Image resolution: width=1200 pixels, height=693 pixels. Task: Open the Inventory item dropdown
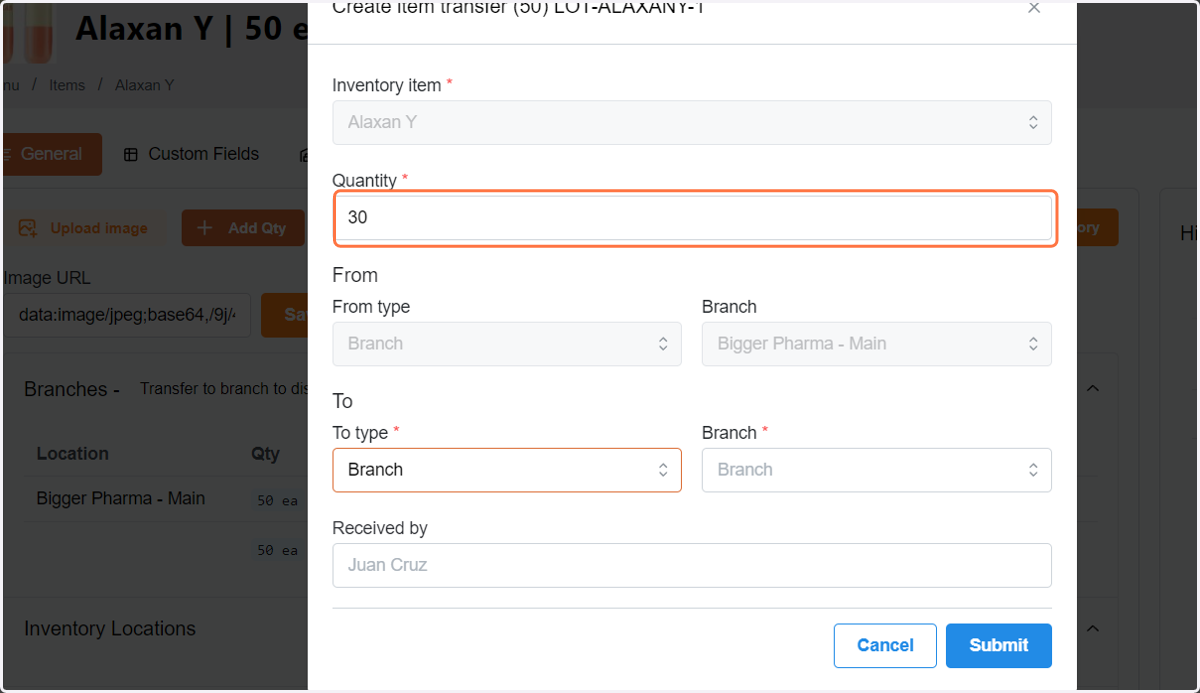(692, 122)
